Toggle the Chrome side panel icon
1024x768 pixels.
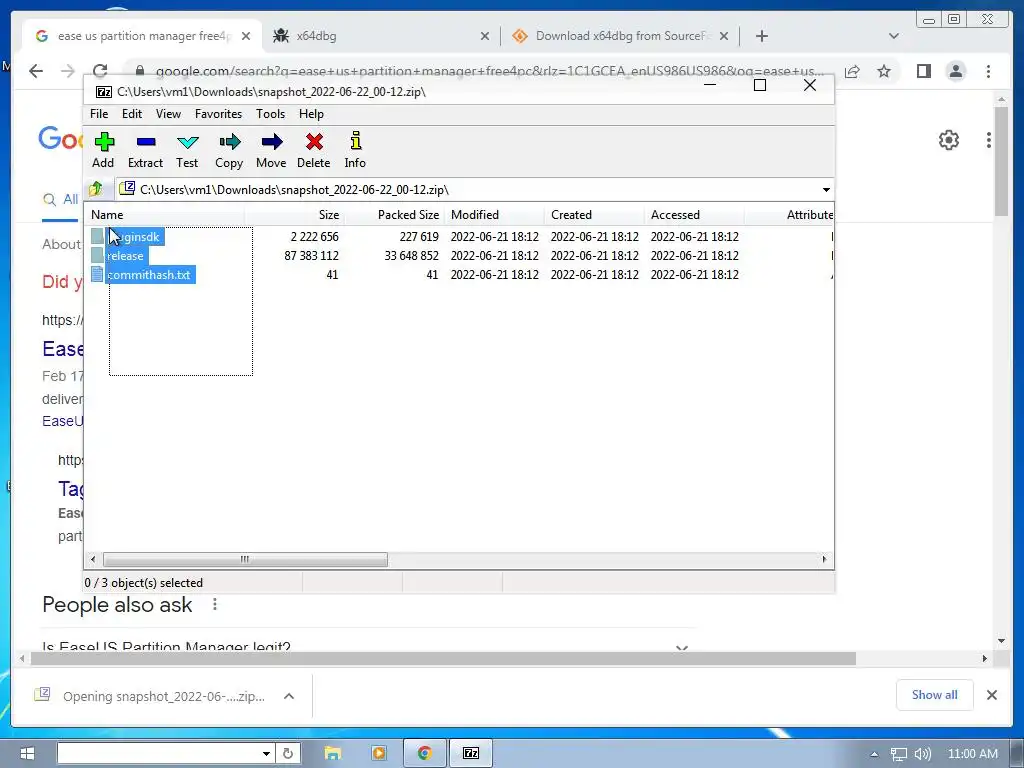(923, 71)
